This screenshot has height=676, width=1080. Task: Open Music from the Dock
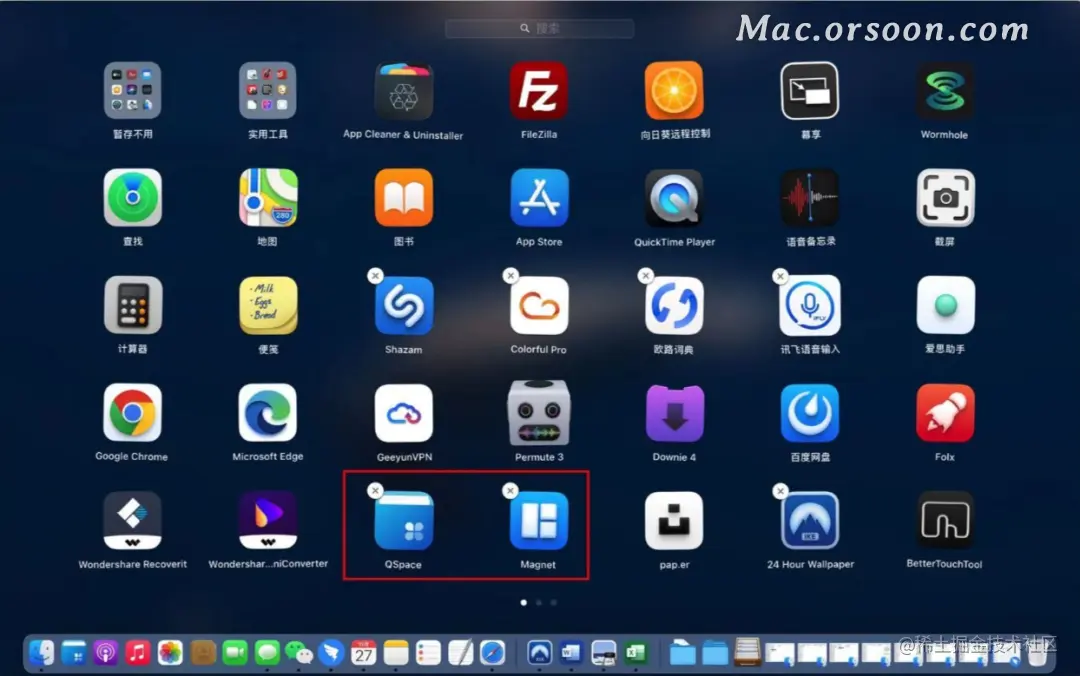(x=138, y=652)
